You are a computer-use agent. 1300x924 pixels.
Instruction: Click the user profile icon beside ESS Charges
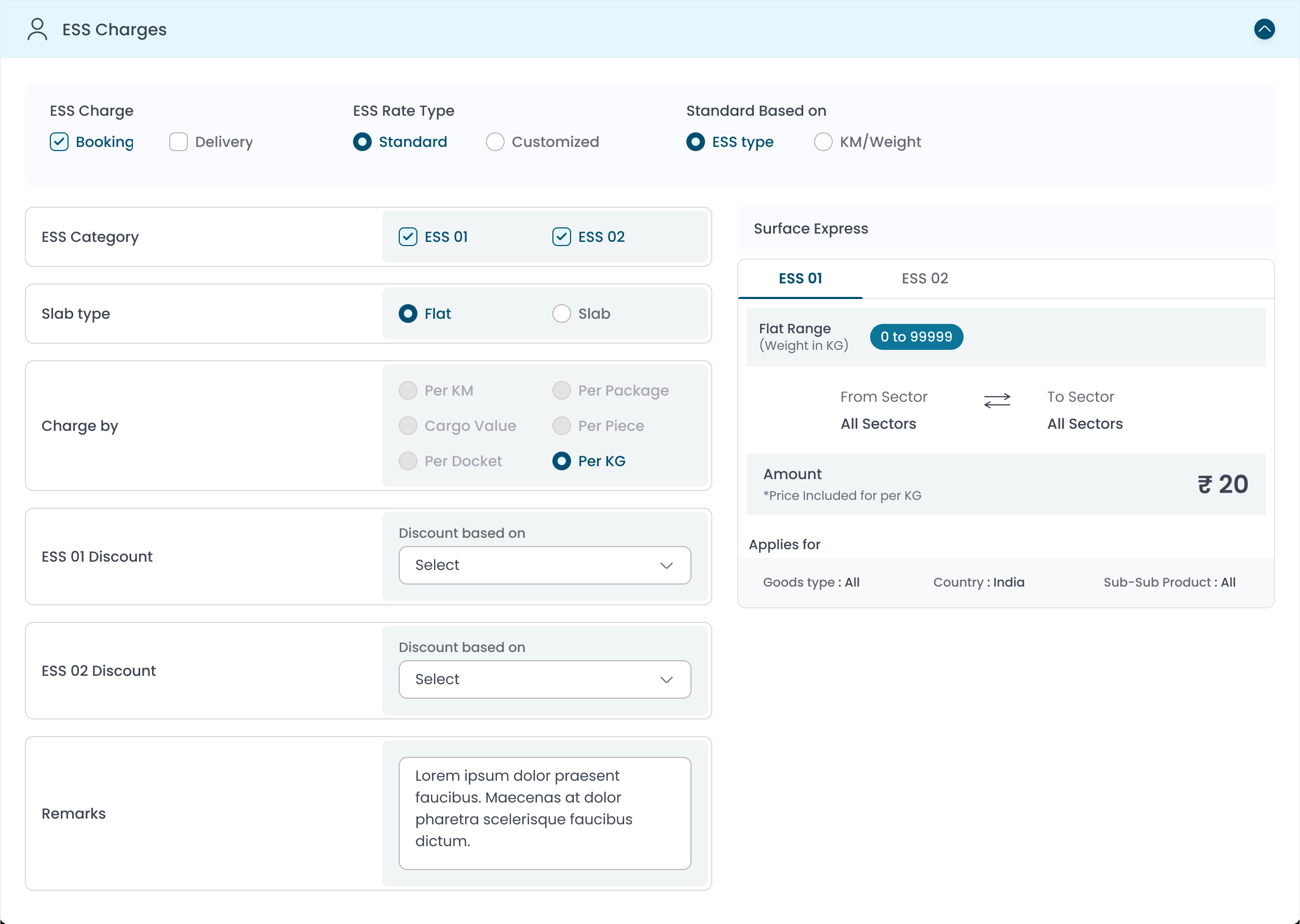point(37,29)
